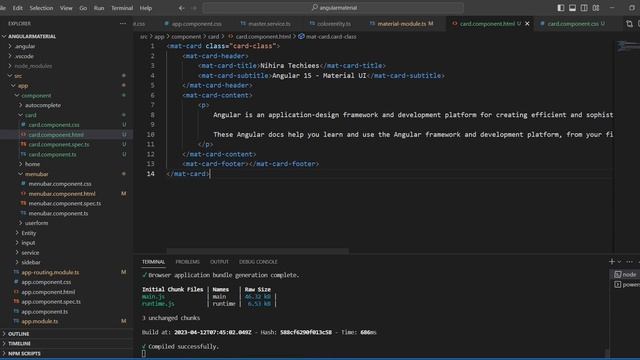Viewport: 640px width, 360px height.
Task: Switch to app.component.css tab
Action: 192,24
